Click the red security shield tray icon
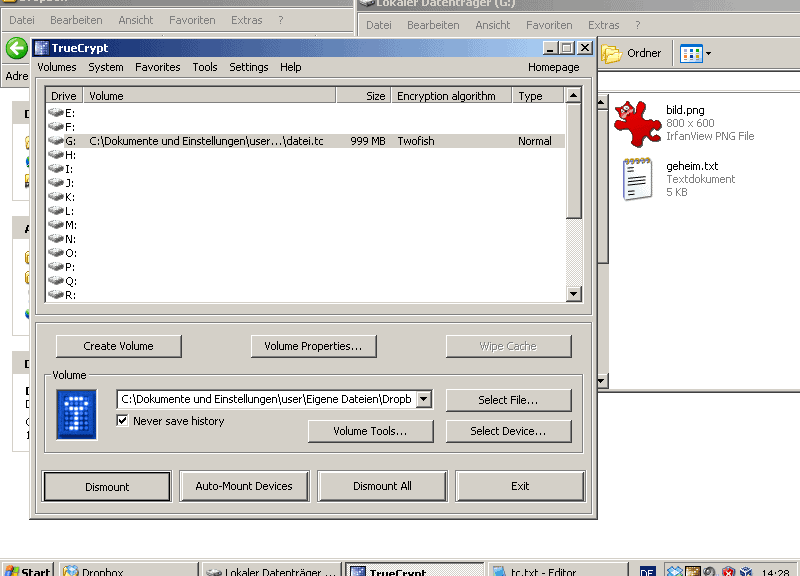This screenshot has height=576, width=800. [x=728, y=571]
